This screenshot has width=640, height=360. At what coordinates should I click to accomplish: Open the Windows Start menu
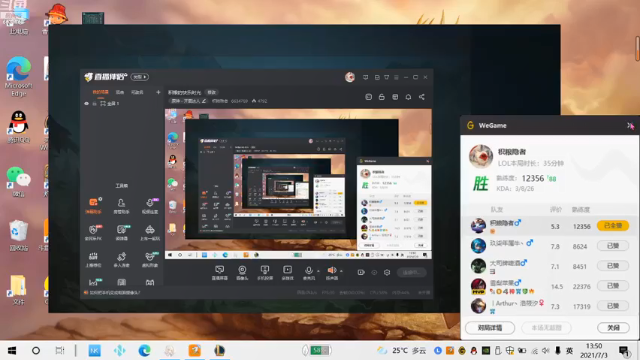pos(12,351)
